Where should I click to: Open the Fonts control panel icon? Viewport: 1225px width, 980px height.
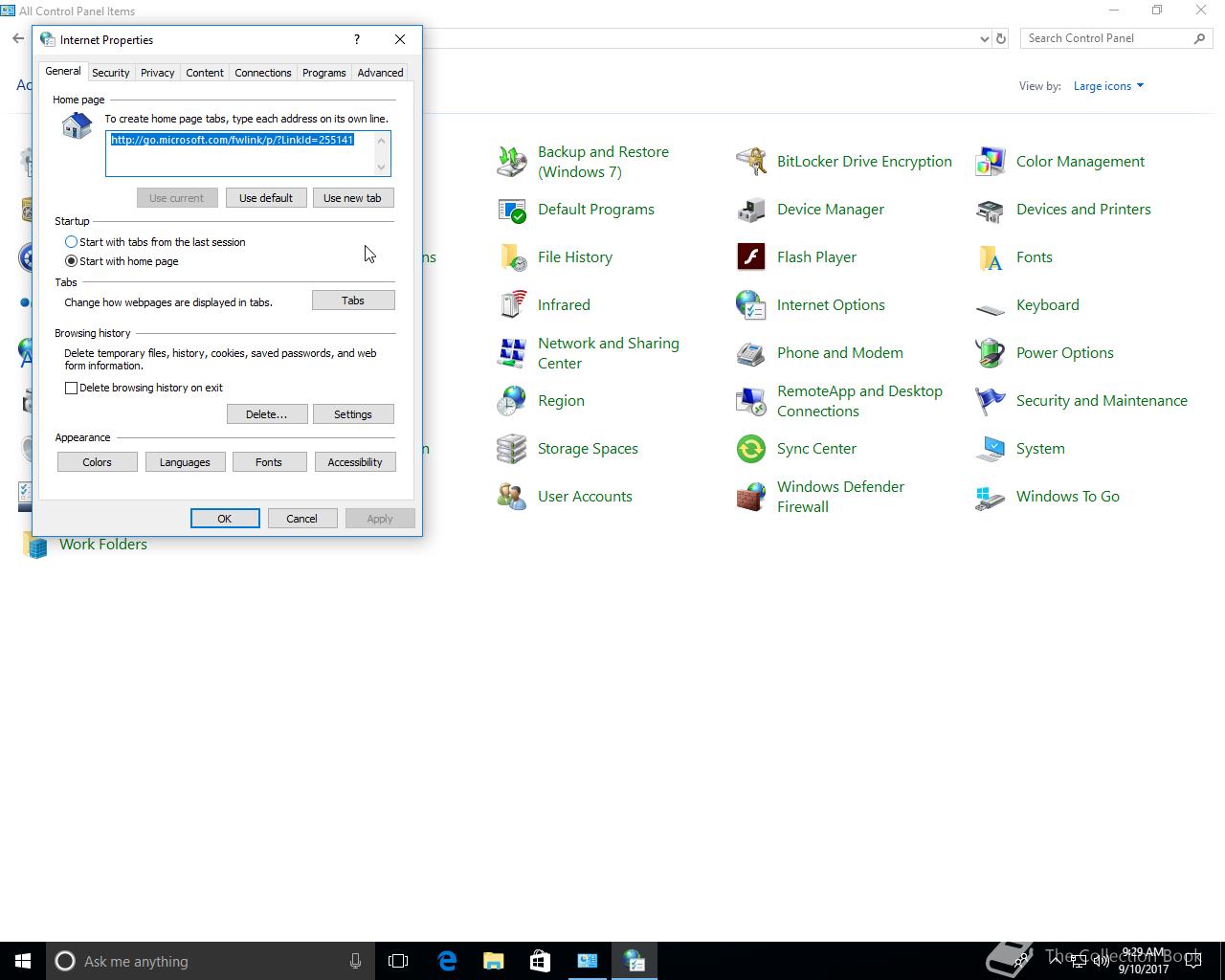(x=990, y=257)
